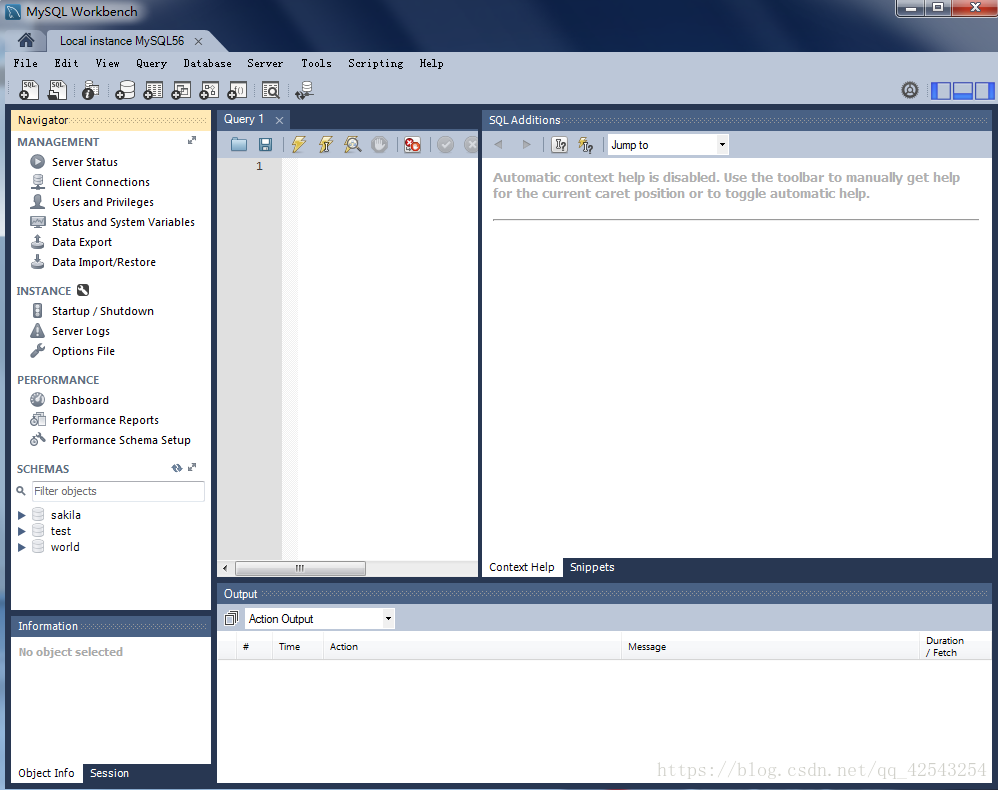Open script file folder icon in Query 1
Screen dimensions: 998x790
pos(239,145)
